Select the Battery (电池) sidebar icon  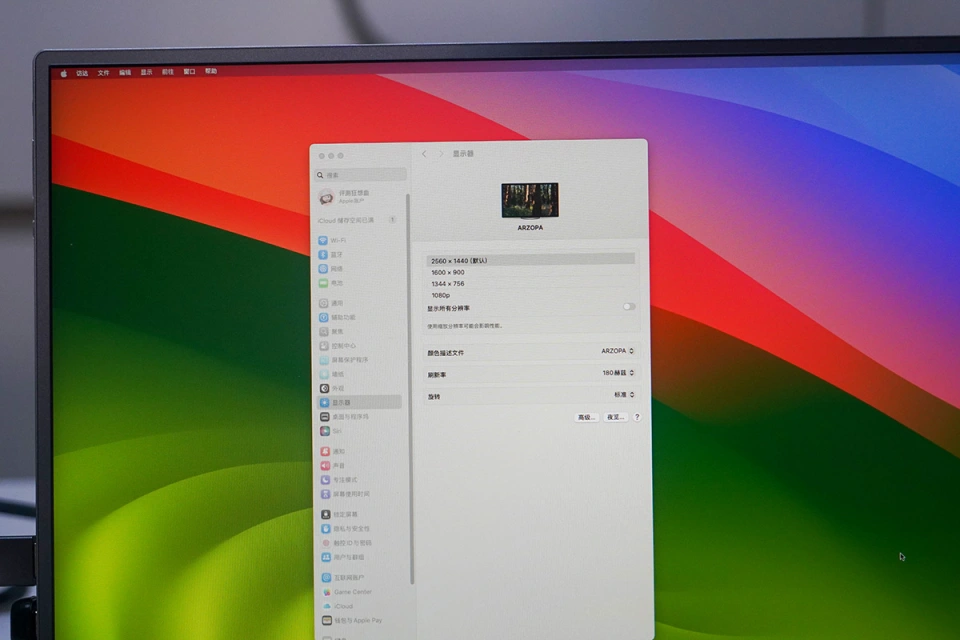click(x=324, y=283)
